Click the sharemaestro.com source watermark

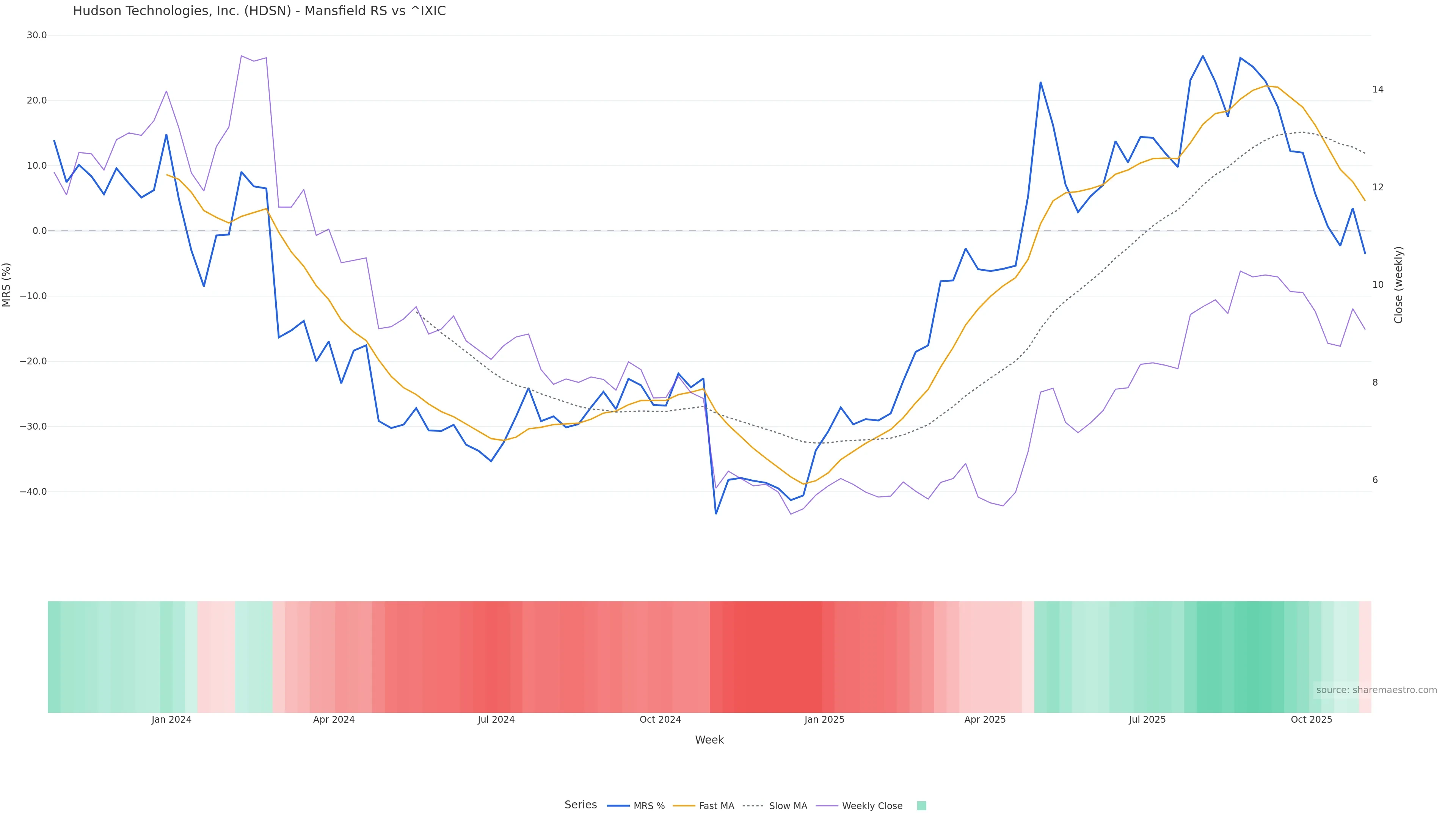tap(1376, 690)
